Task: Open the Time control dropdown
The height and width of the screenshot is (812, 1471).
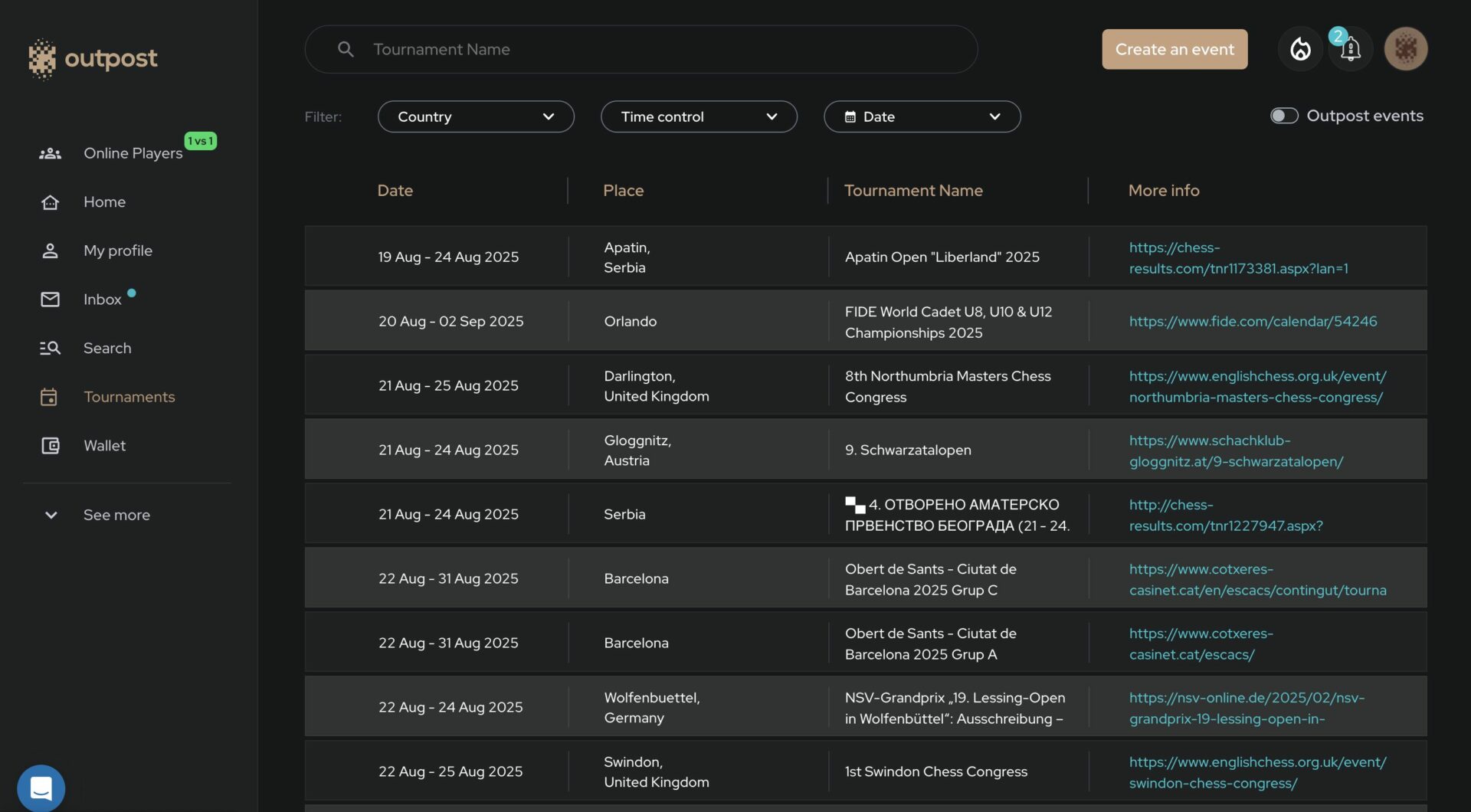Action: 698,116
